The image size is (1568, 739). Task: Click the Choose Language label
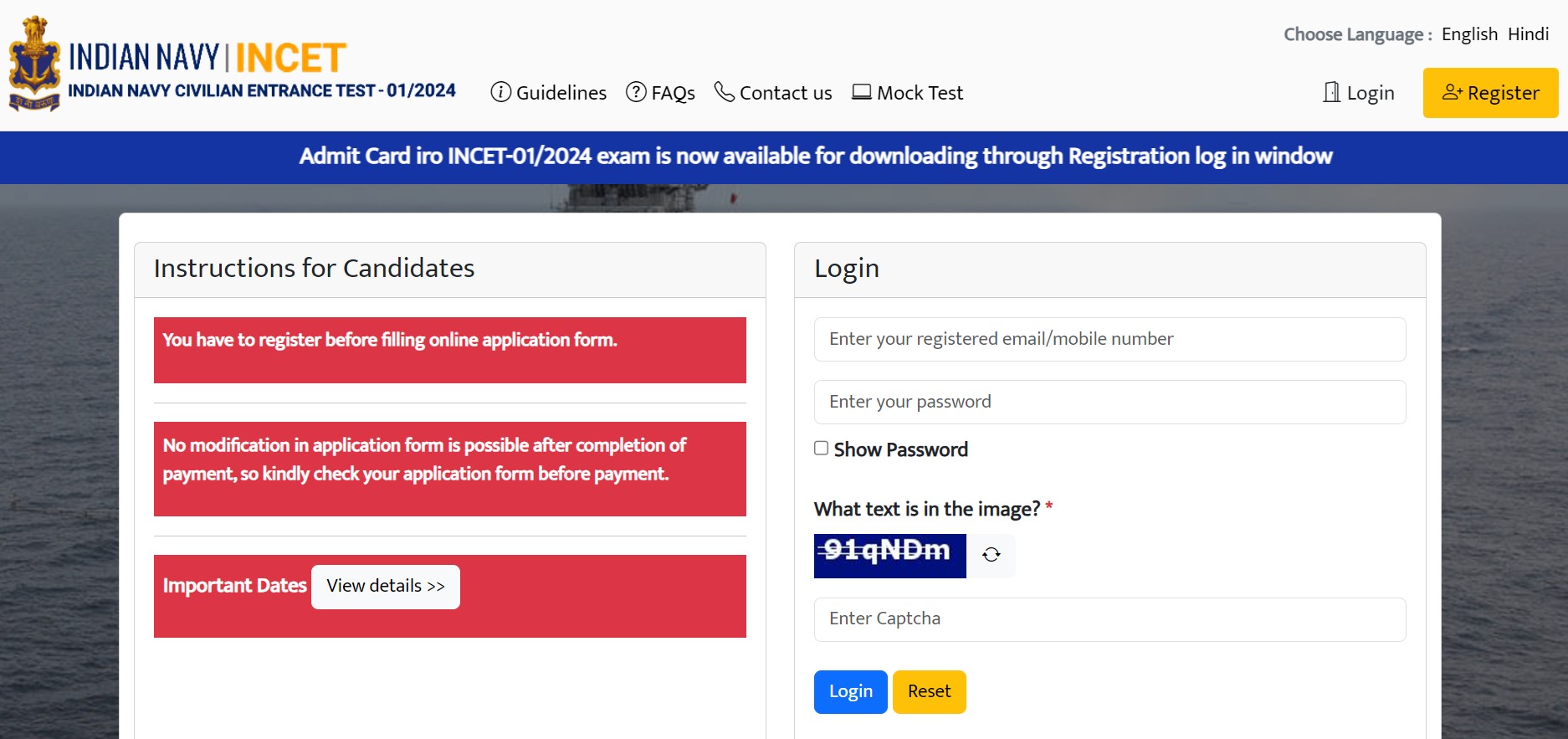pyautogui.click(x=1358, y=34)
